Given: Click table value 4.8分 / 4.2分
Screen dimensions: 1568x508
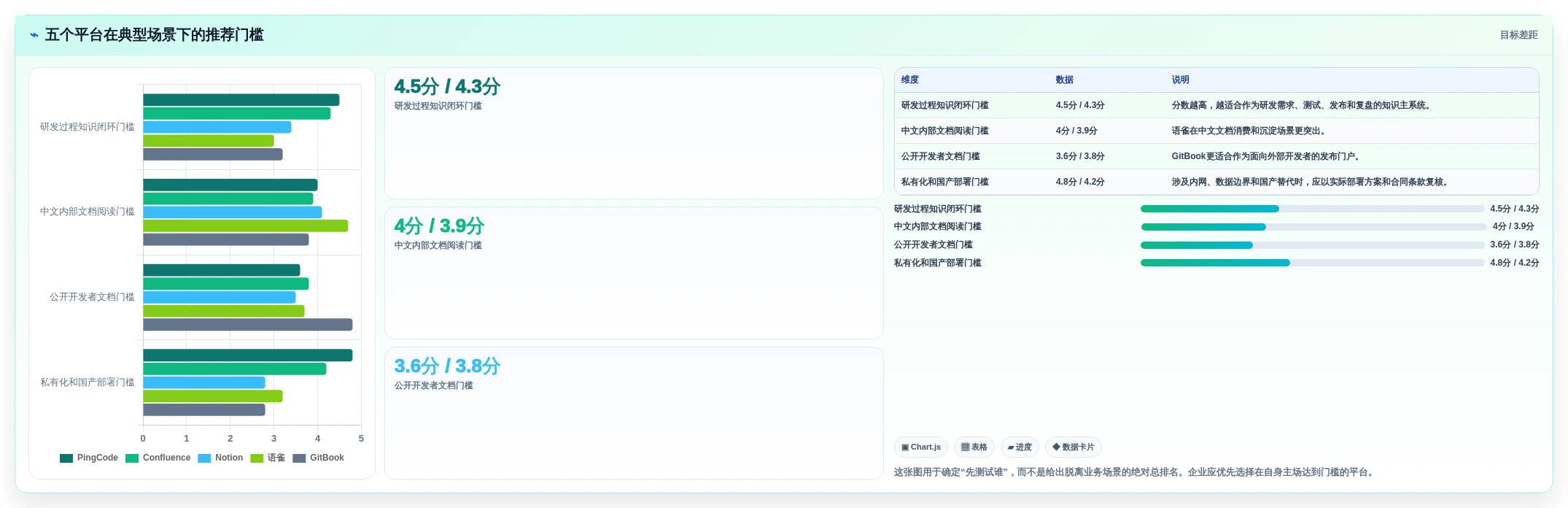Looking at the screenshot, I should click(1079, 182).
